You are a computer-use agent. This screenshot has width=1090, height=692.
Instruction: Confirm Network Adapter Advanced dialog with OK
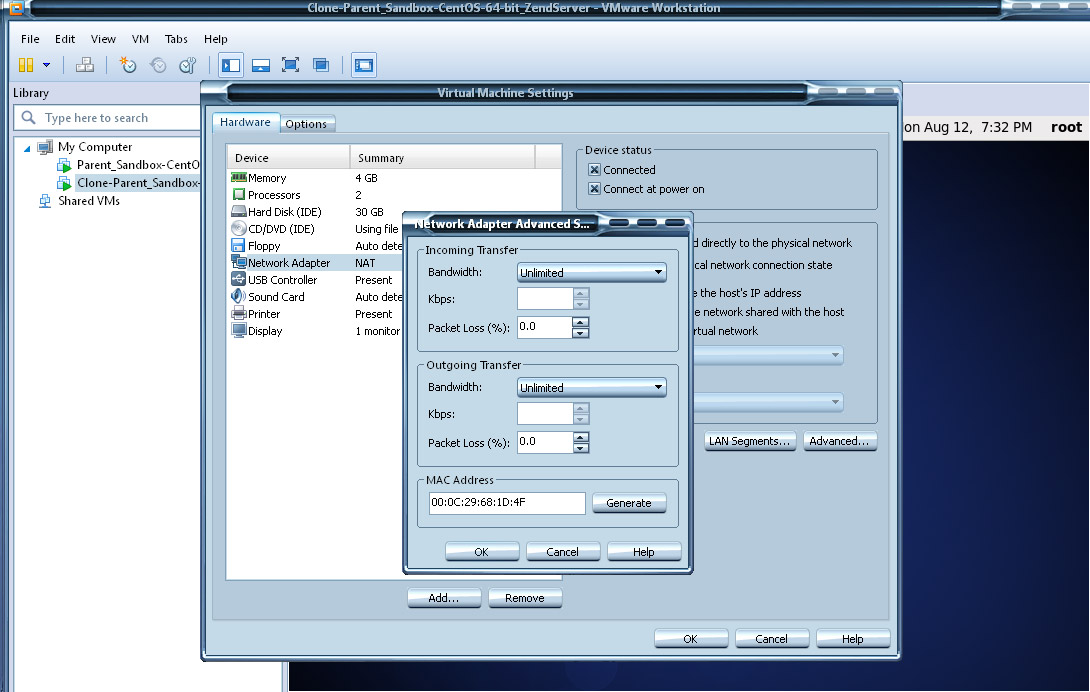(482, 552)
